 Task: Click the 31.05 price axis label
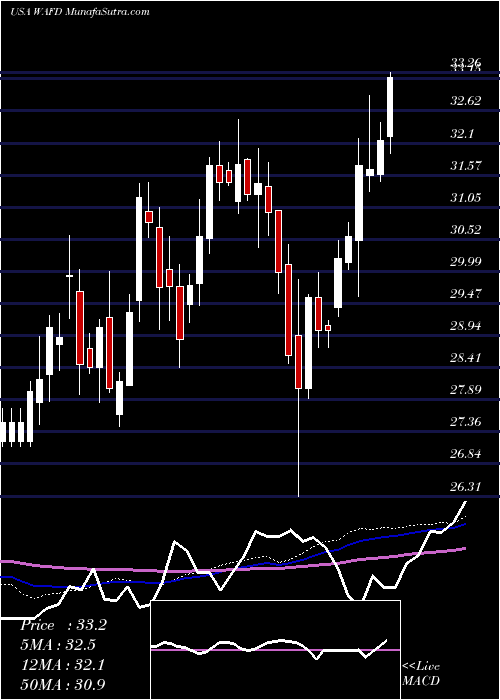point(466,197)
